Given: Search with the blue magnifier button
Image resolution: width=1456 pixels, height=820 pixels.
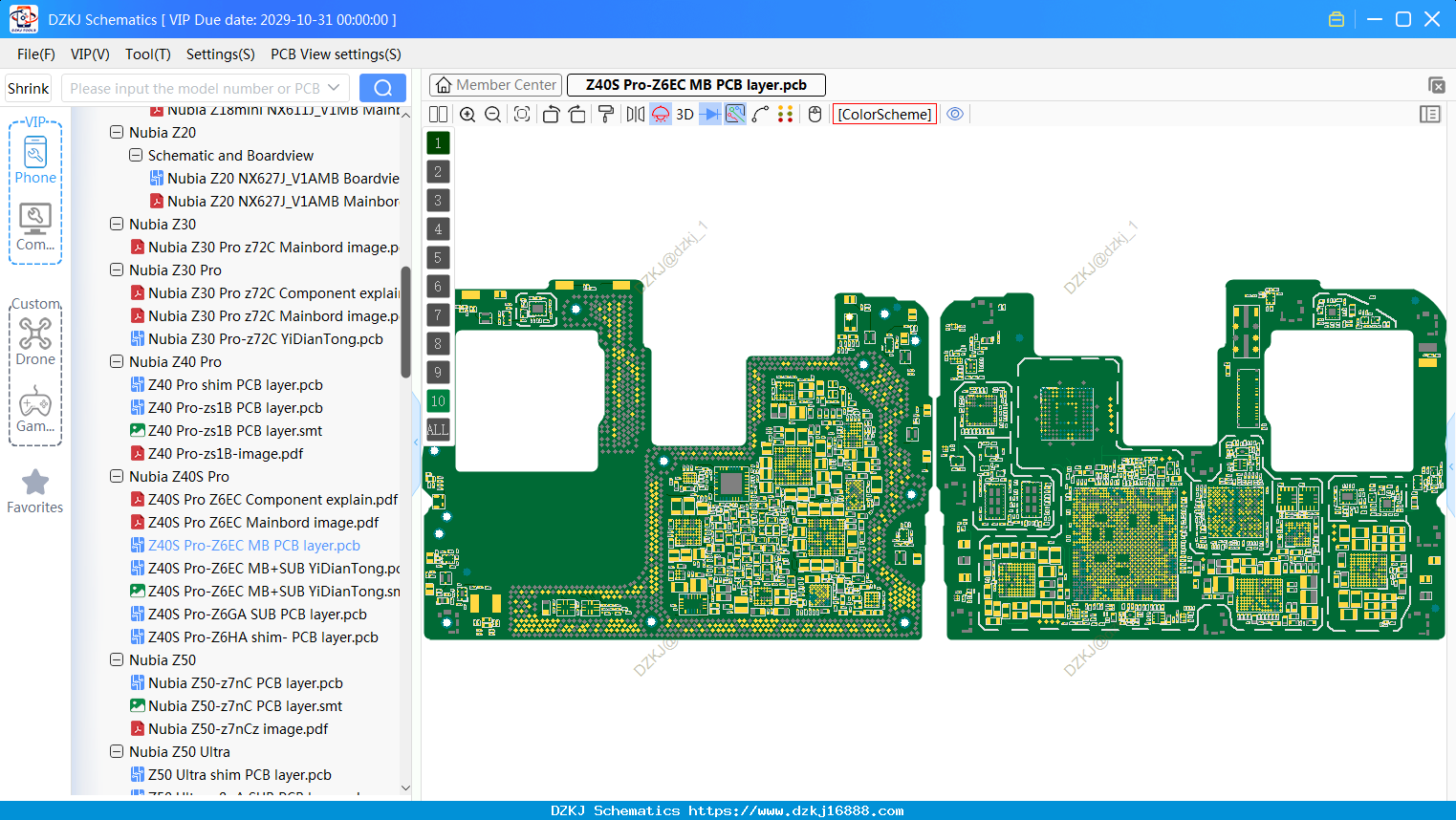Looking at the screenshot, I should pos(382,88).
